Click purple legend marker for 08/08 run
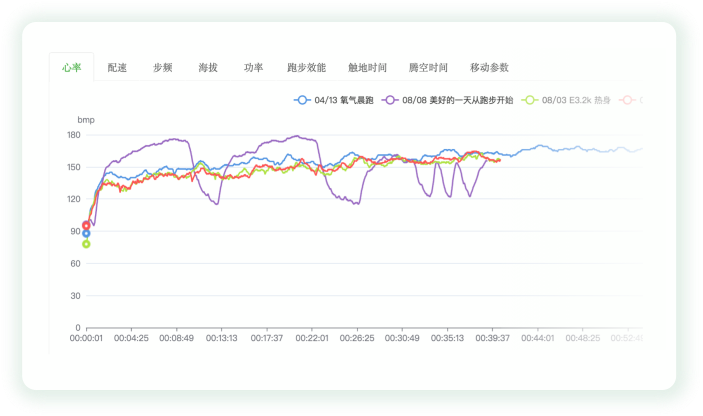The height and width of the screenshot is (416, 703). tap(389, 100)
